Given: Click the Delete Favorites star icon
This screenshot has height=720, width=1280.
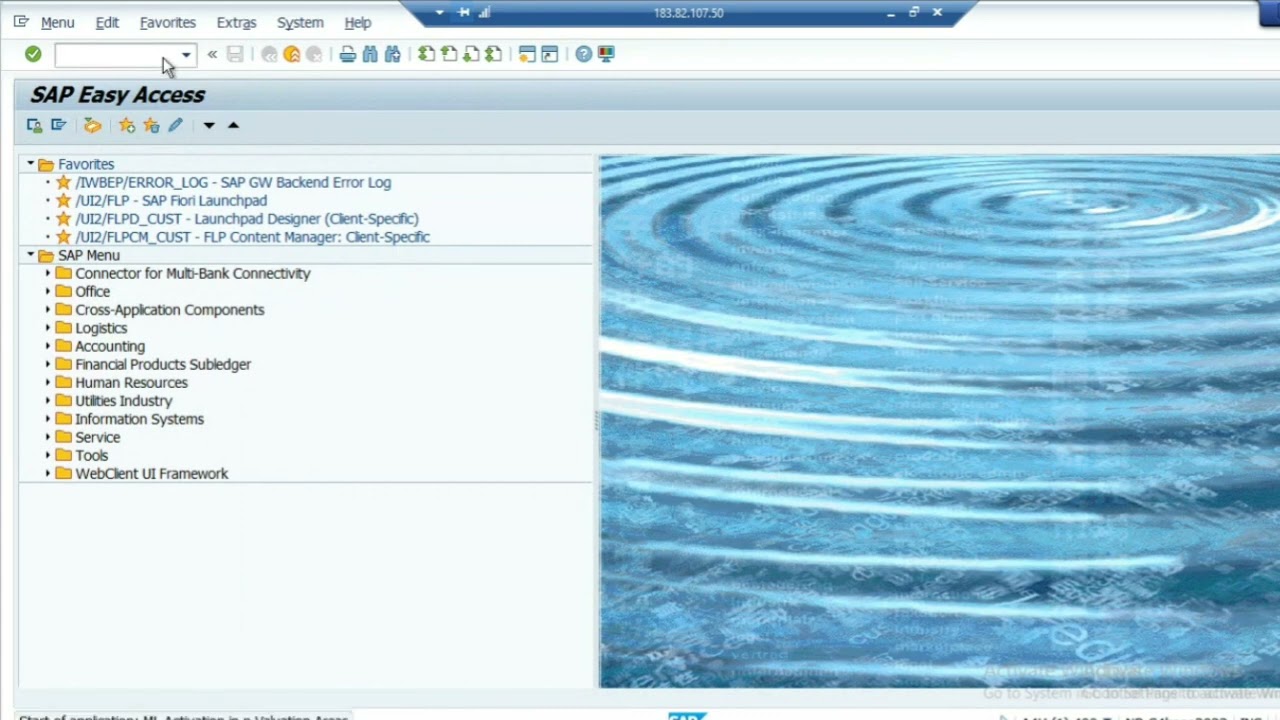Looking at the screenshot, I should [151, 125].
